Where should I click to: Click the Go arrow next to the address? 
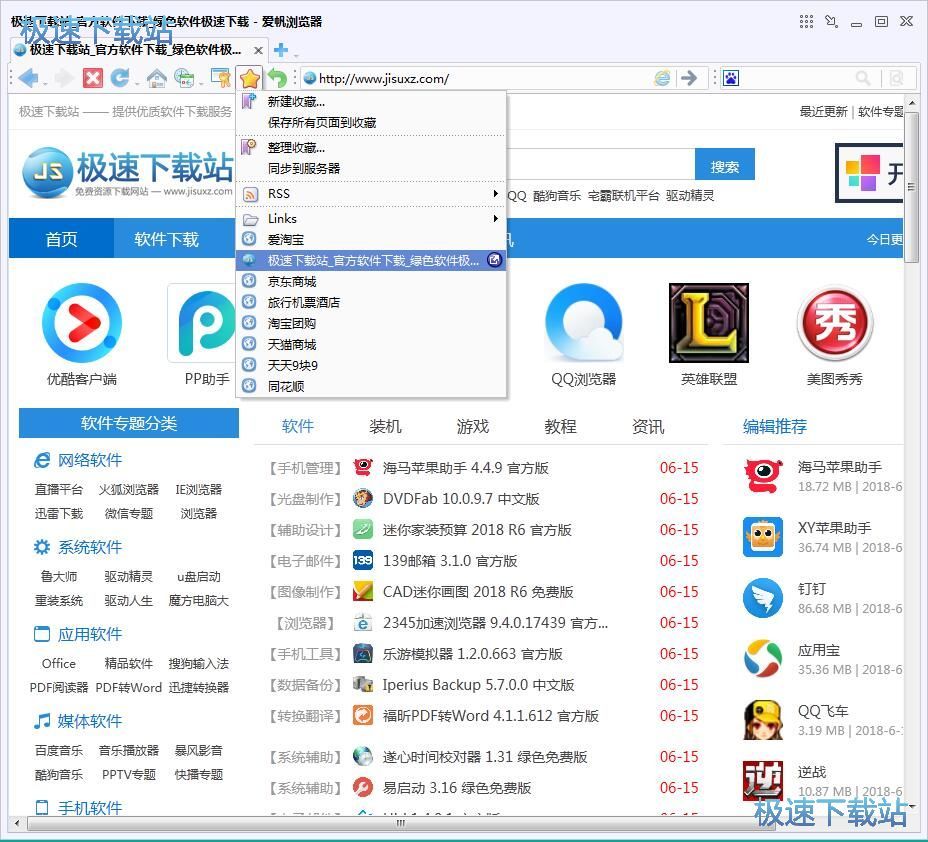tap(689, 78)
